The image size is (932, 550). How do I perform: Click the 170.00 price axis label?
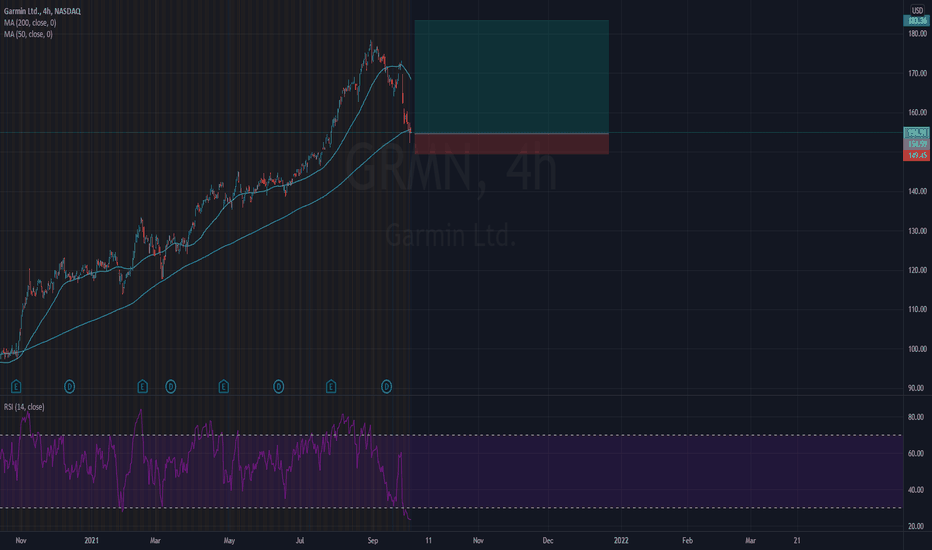(917, 73)
